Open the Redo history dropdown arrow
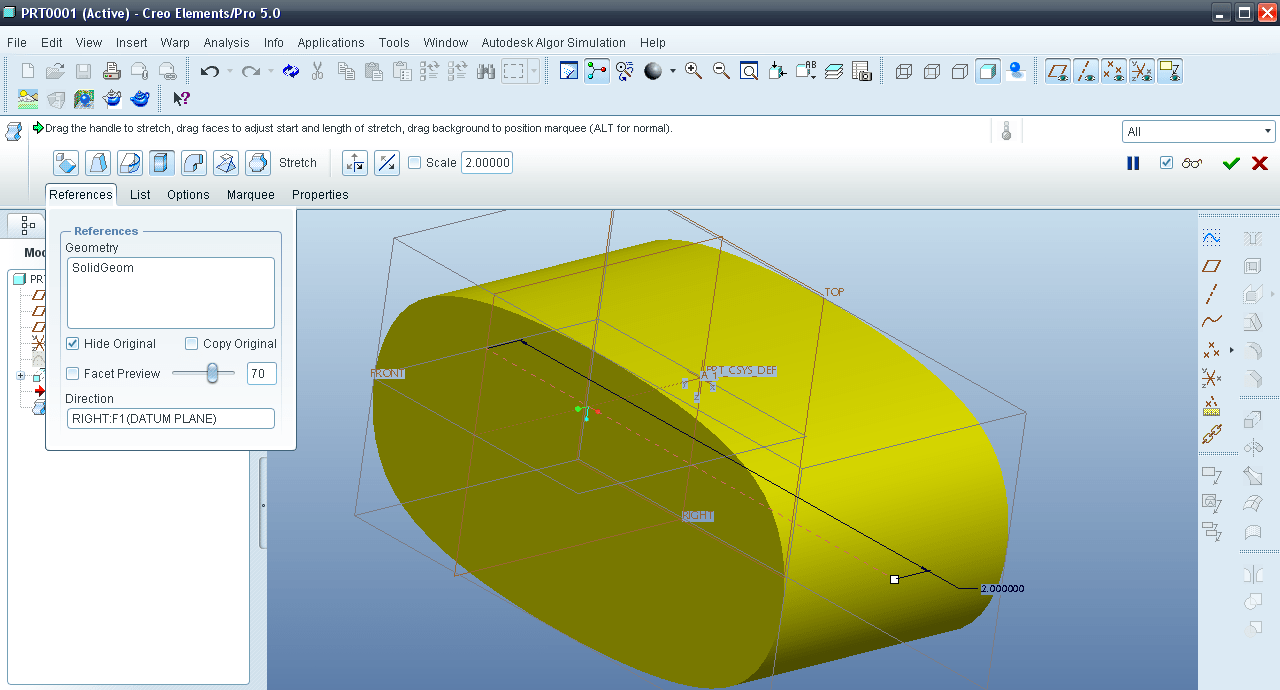The image size is (1280, 690). [x=271, y=71]
